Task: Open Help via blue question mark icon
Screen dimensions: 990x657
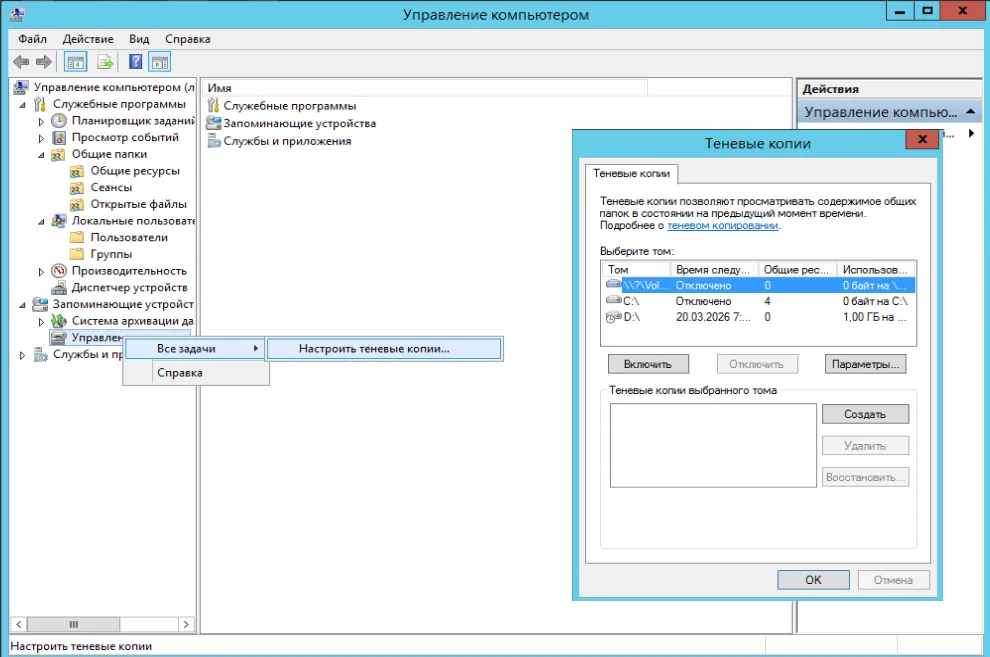Action: click(x=135, y=62)
